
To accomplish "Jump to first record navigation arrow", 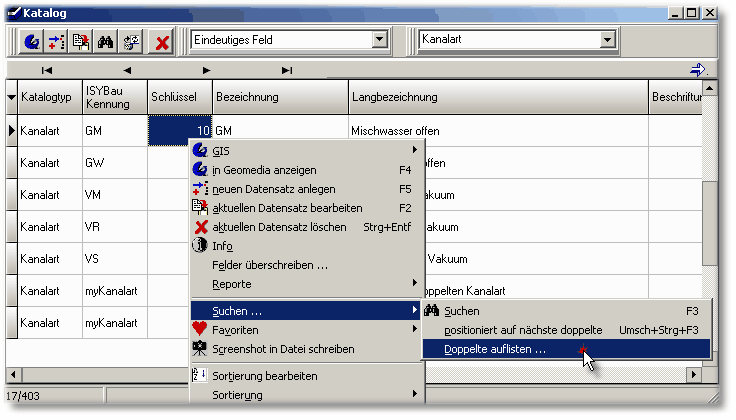I will (x=46, y=70).
